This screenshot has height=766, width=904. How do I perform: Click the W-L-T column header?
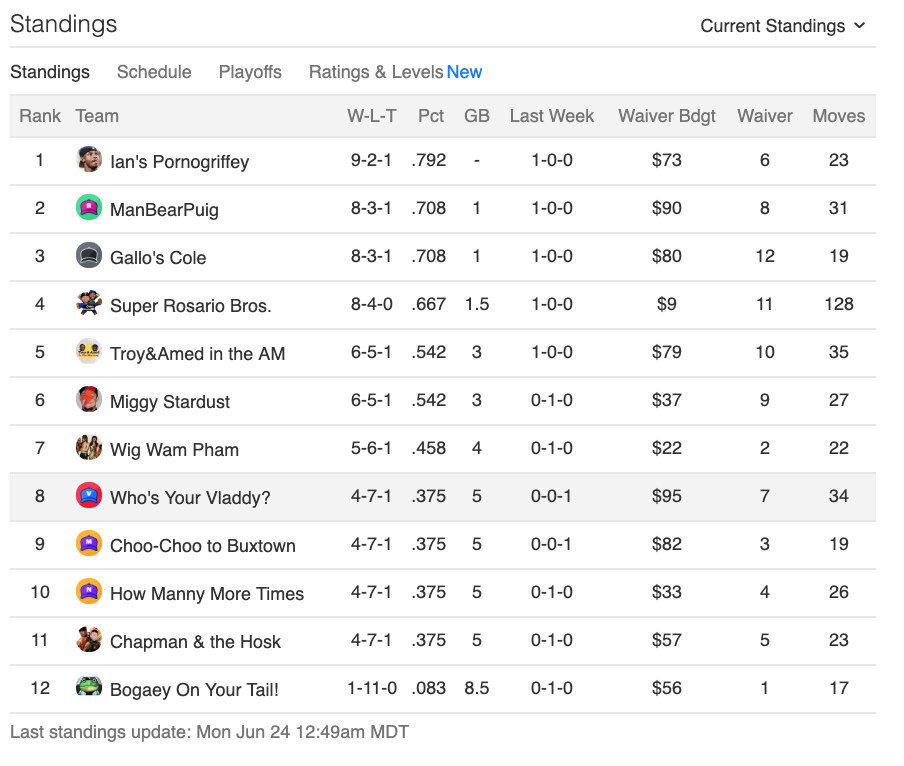click(x=372, y=116)
